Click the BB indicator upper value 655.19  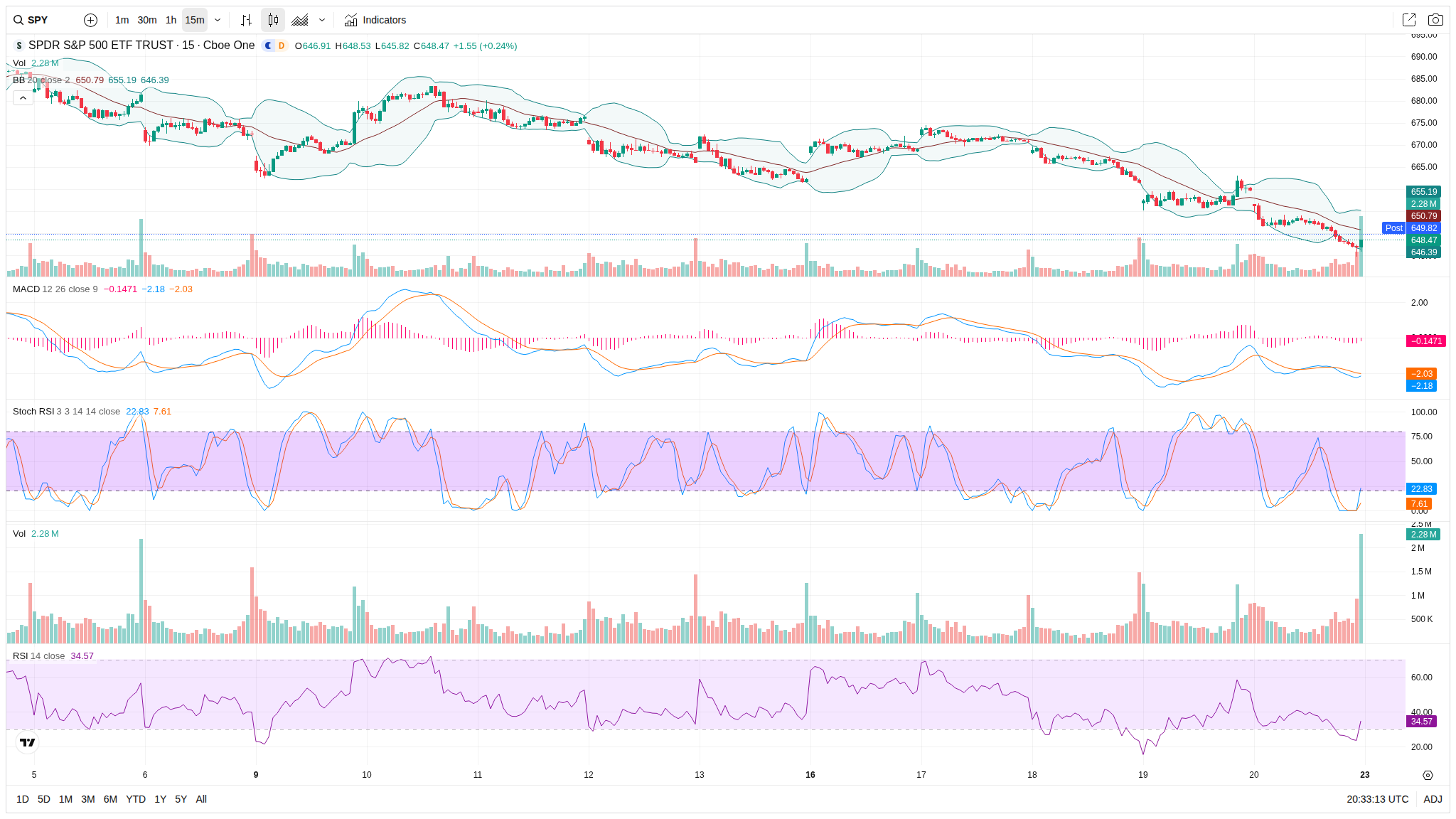coord(122,80)
